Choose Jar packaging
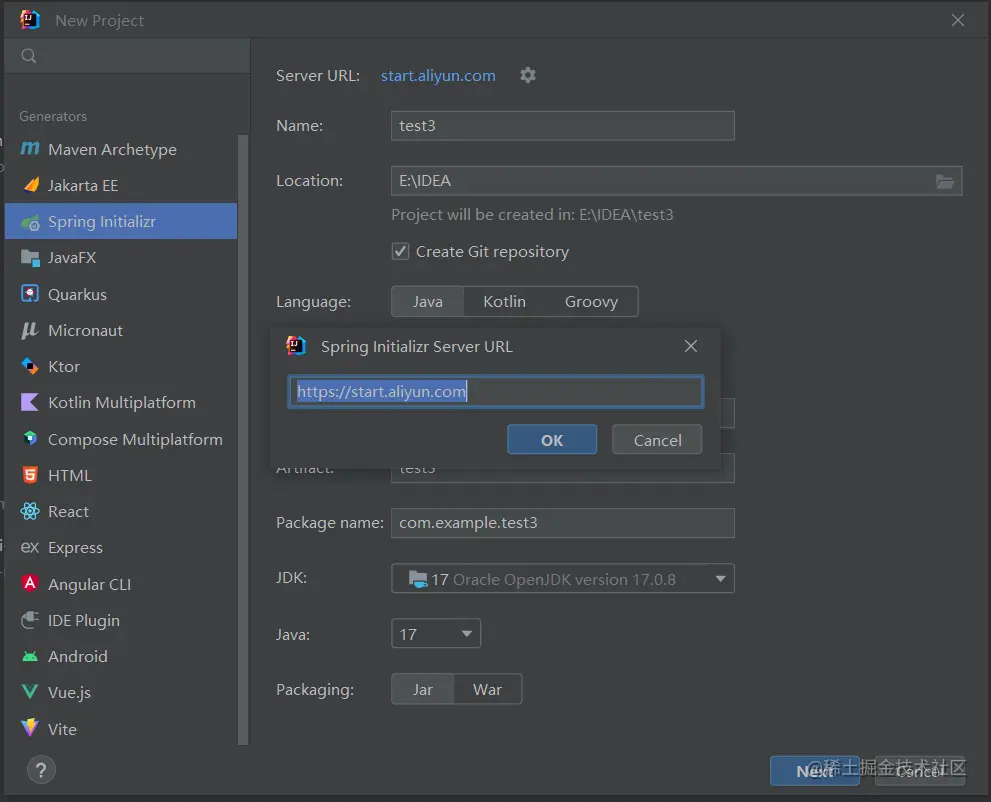 click(x=423, y=689)
